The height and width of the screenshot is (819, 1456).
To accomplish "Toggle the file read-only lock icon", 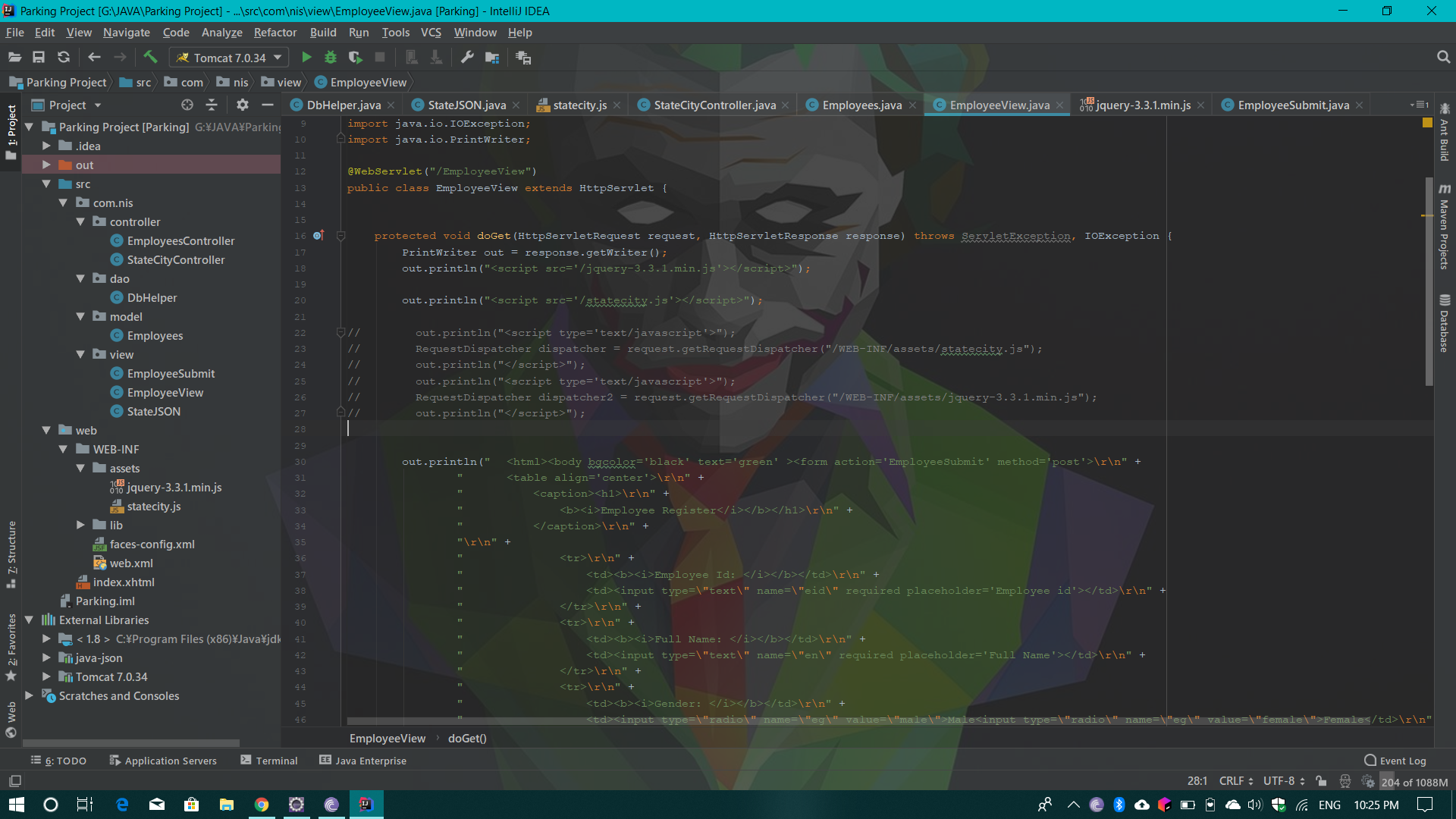I will [x=1321, y=781].
